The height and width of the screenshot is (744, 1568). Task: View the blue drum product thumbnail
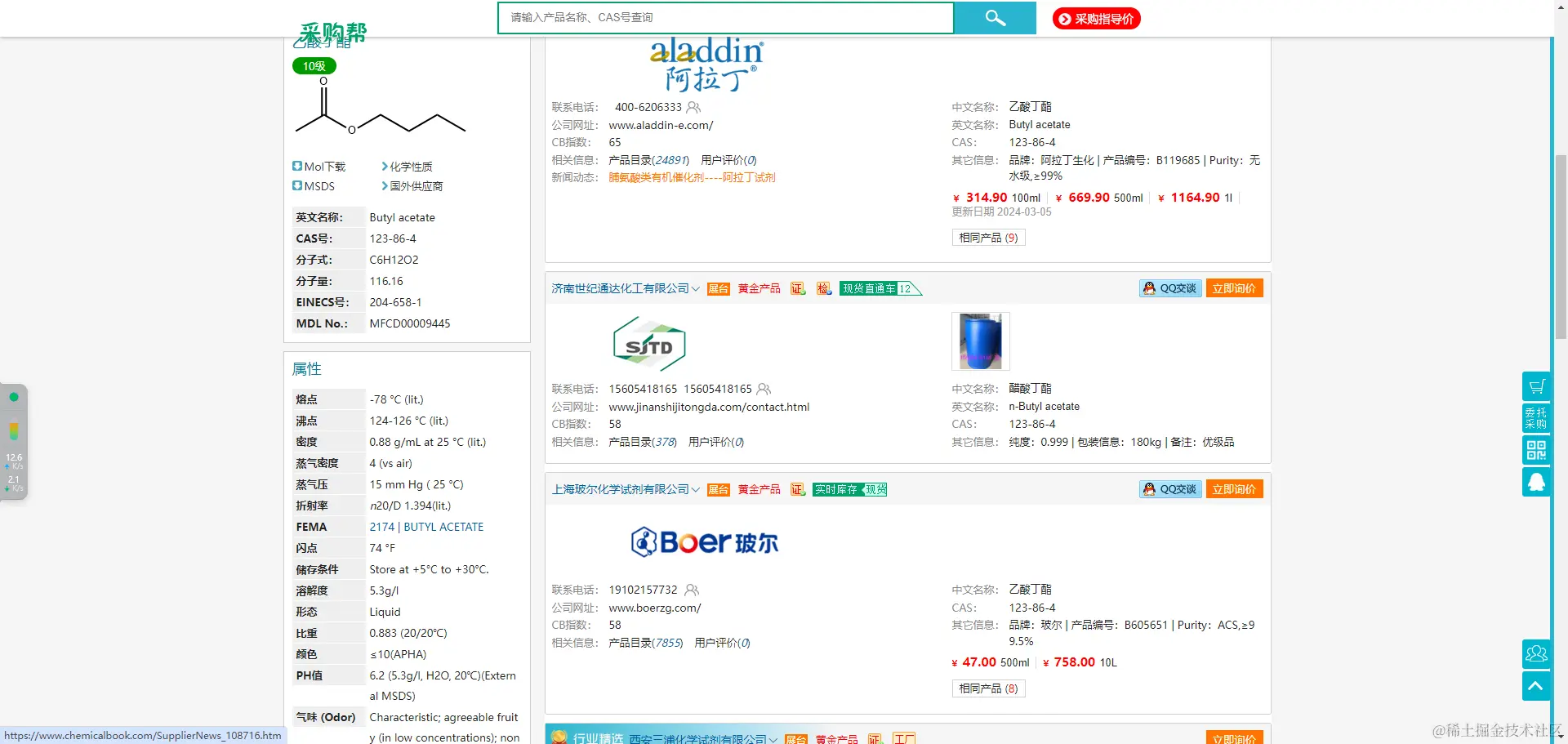[981, 341]
